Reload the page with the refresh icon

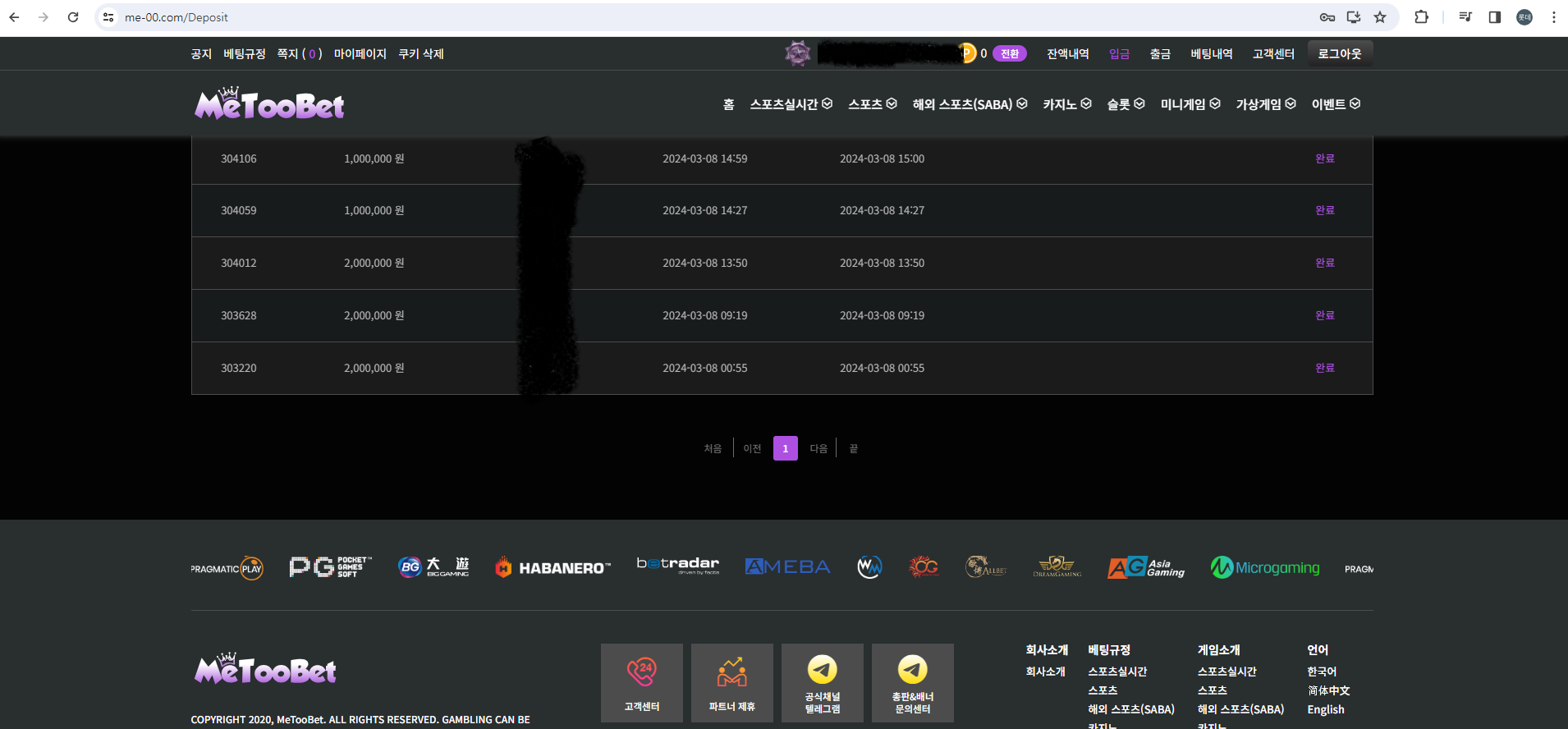click(x=73, y=17)
